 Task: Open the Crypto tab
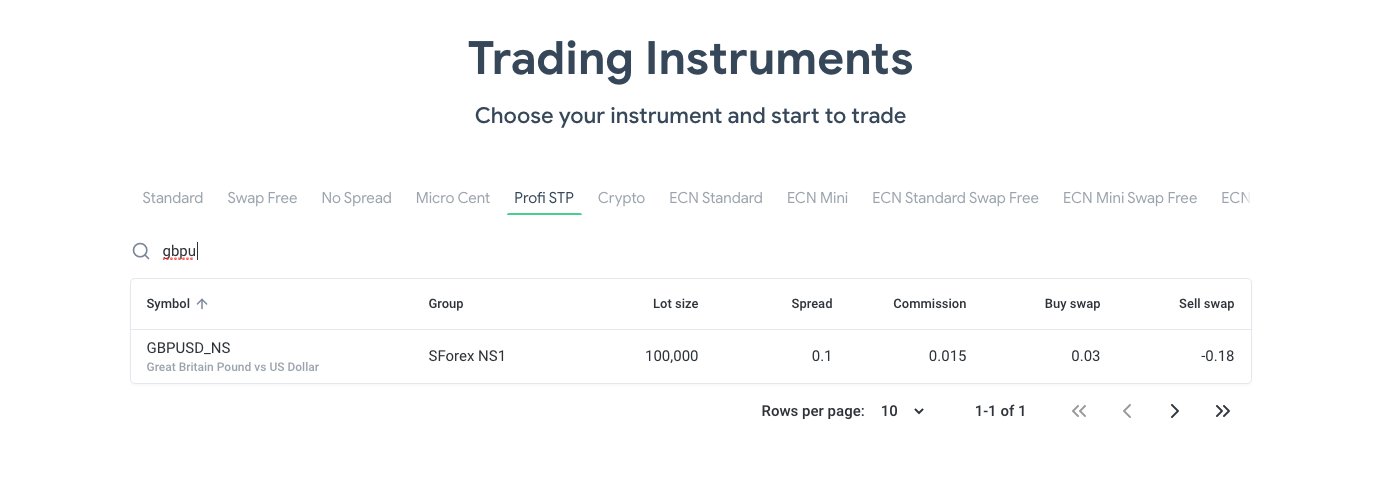621,198
